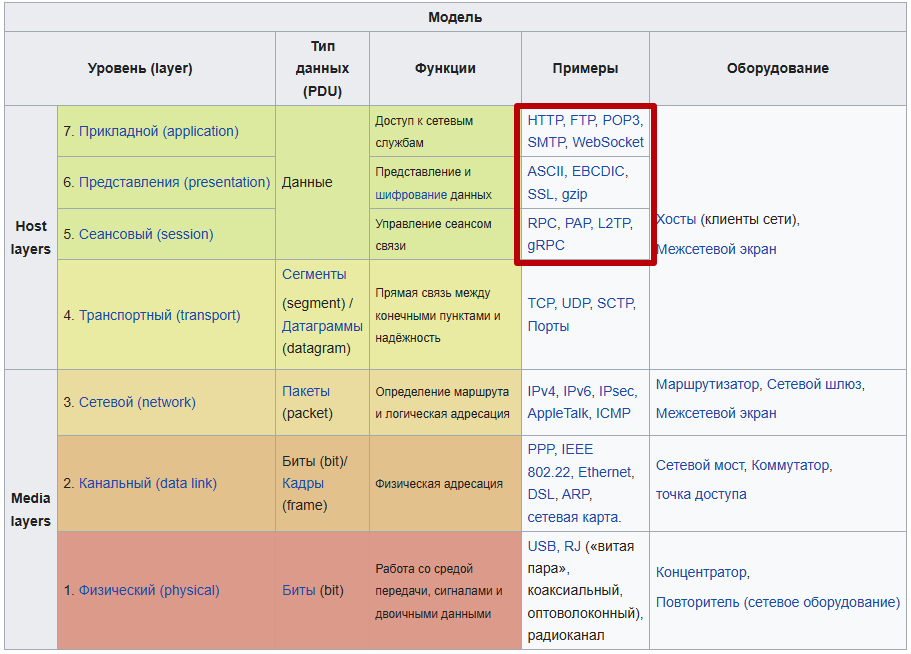Follow the Датаграммы link
Viewport: 911px width, 654px height.
tap(322, 326)
